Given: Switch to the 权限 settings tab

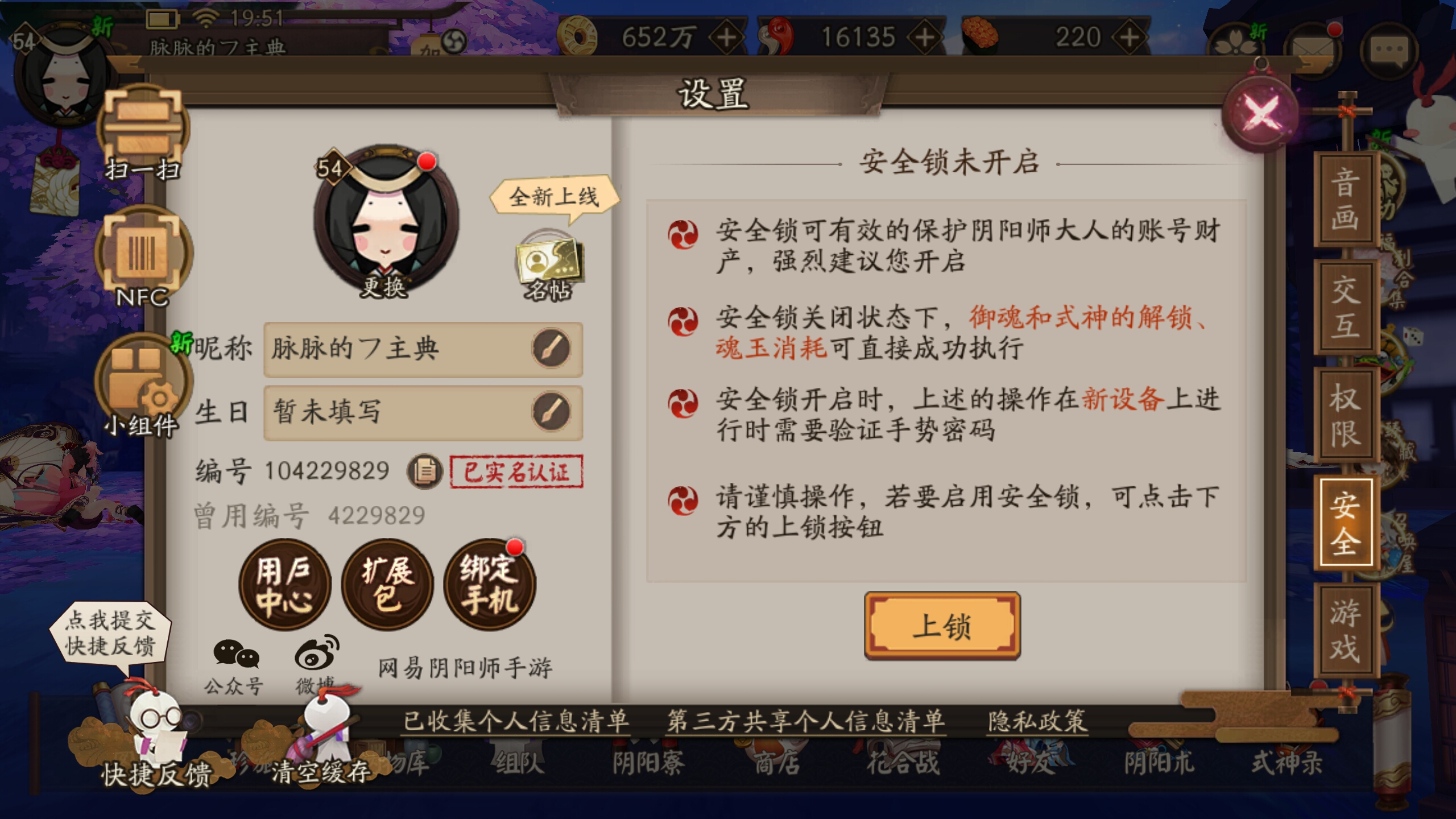Looking at the screenshot, I should point(1346,414).
